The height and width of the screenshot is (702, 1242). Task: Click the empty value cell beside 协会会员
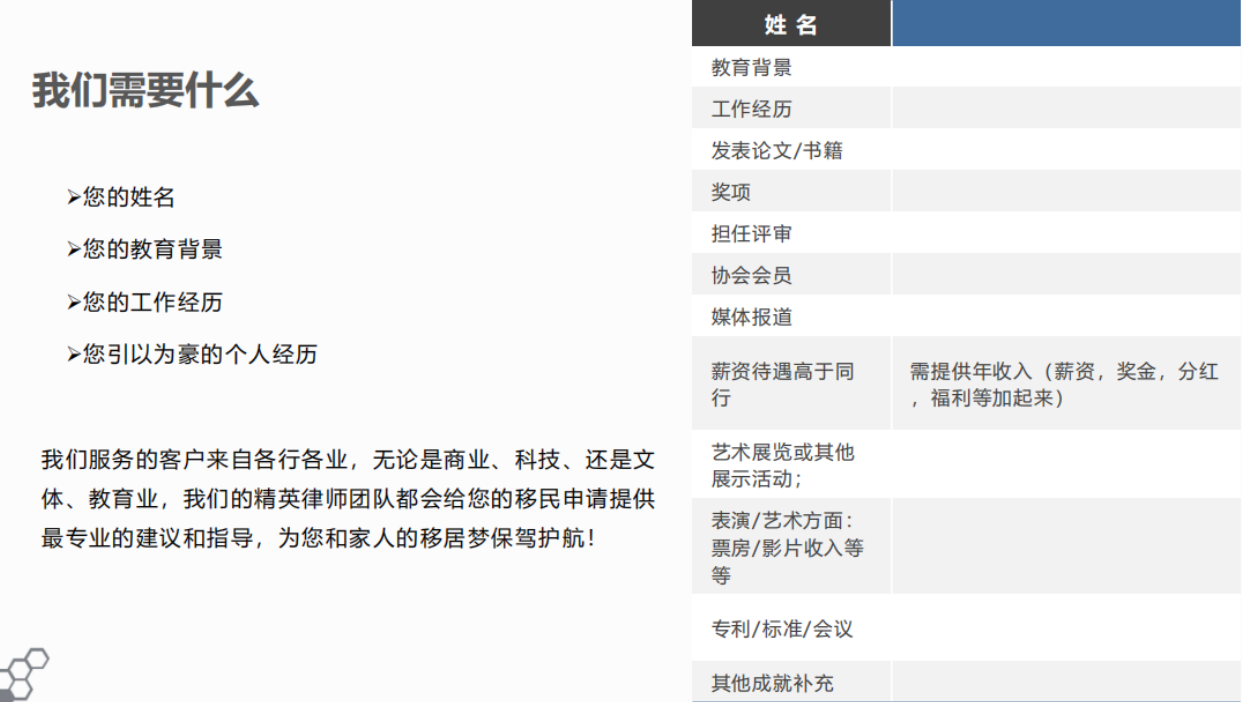(1066, 275)
